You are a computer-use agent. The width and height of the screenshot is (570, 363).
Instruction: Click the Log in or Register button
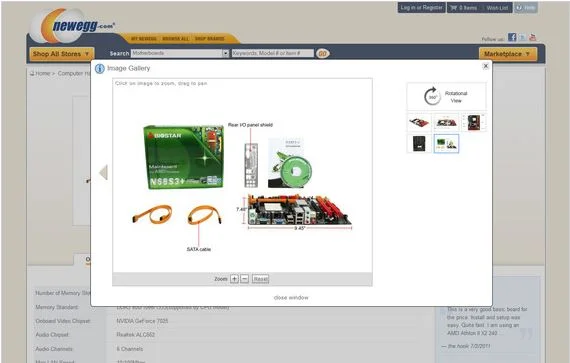pyautogui.click(x=421, y=8)
